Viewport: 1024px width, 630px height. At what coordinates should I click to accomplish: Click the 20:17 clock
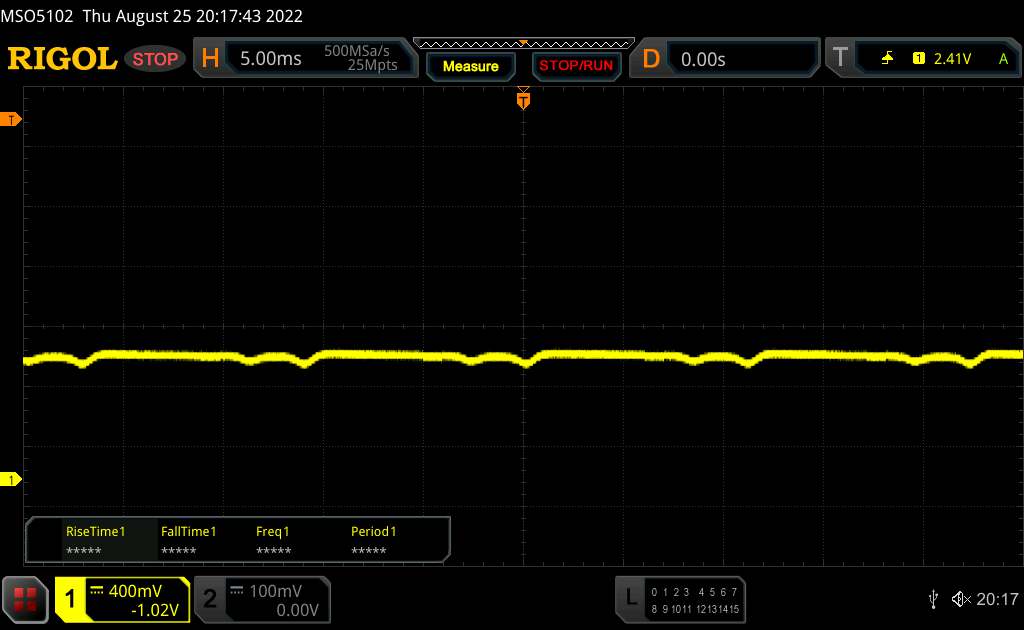click(x=997, y=599)
